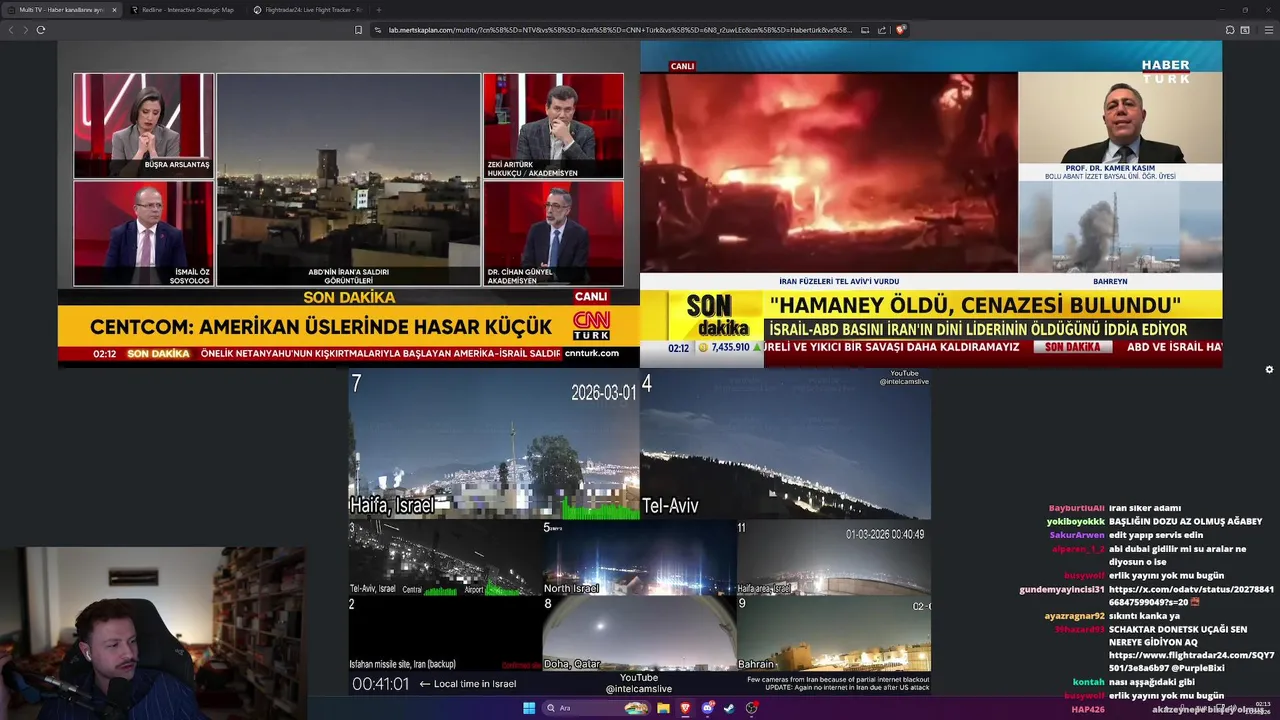
Task: Click the intelcamslive multi-camera stream
Action: pos(640,532)
